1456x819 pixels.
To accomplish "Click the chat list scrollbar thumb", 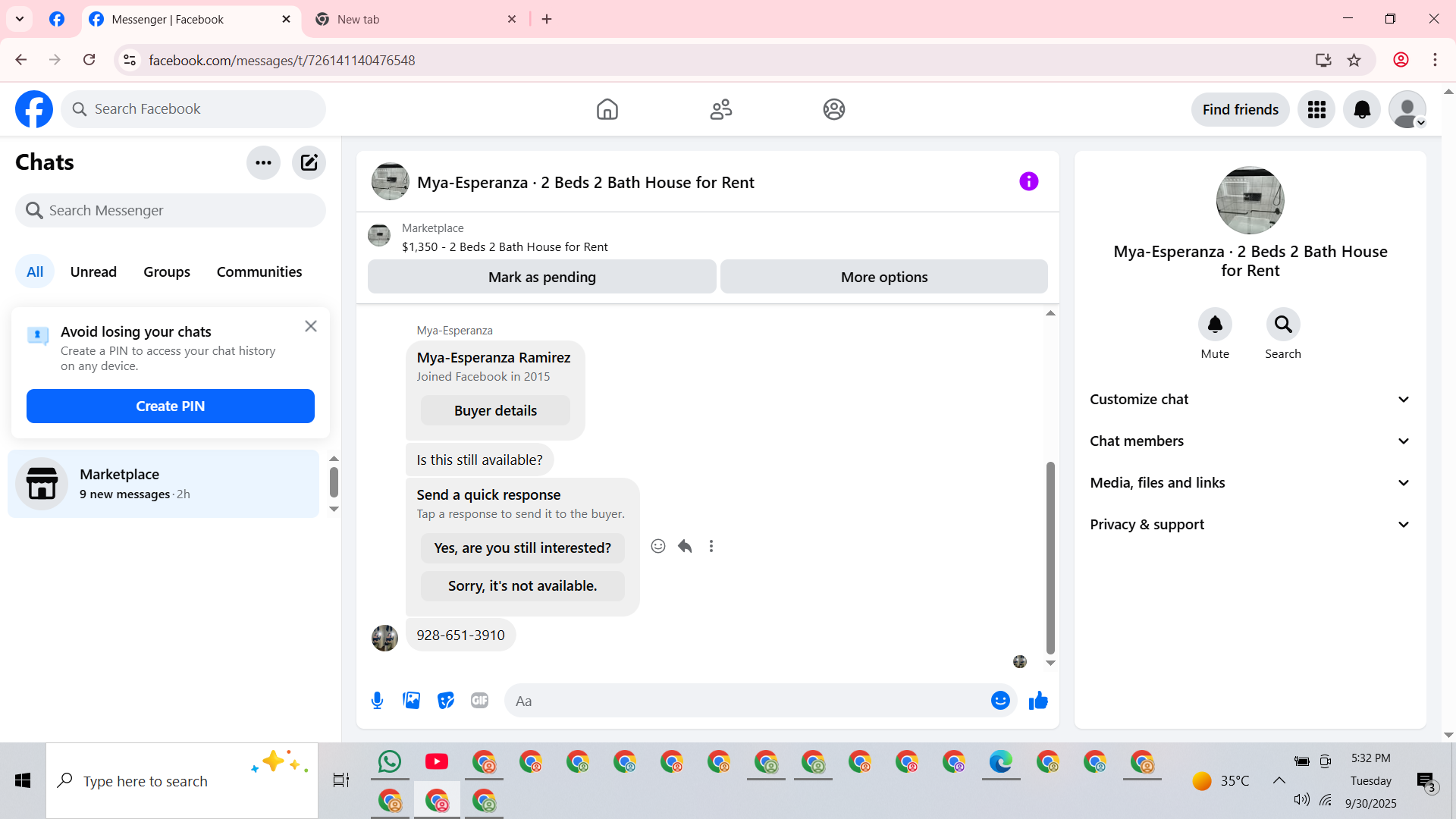I will click(334, 482).
